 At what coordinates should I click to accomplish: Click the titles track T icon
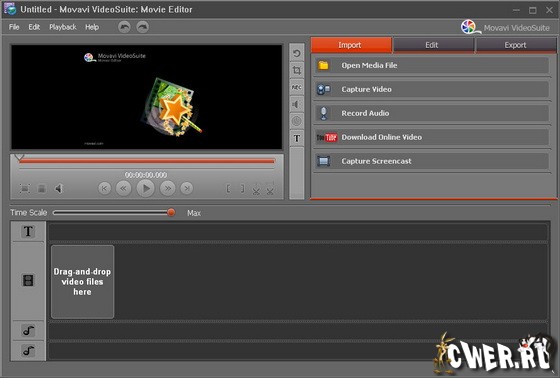click(x=28, y=232)
